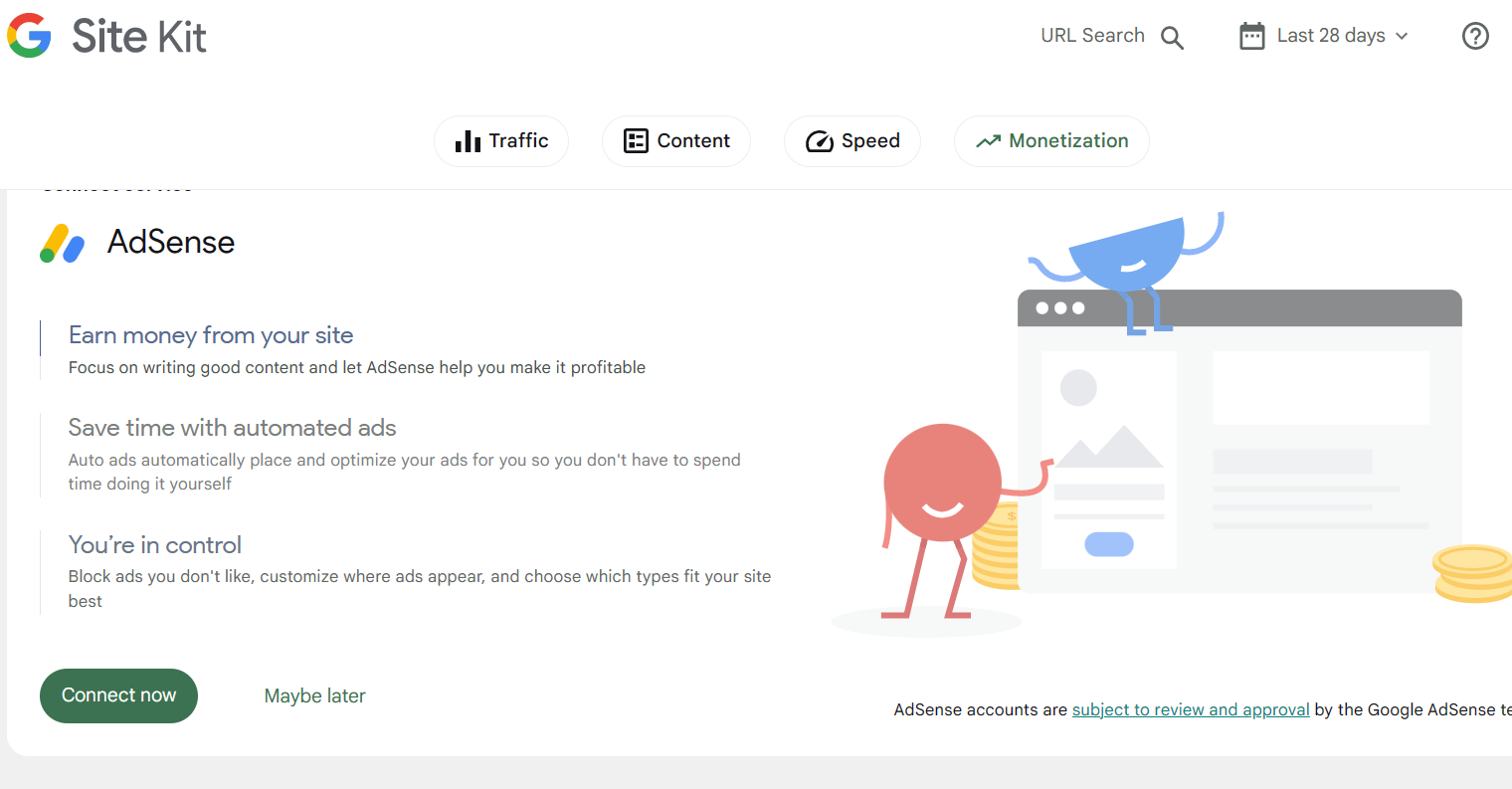Click the Google G logo
The height and width of the screenshot is (789, 1512).
tap(29, 36)
